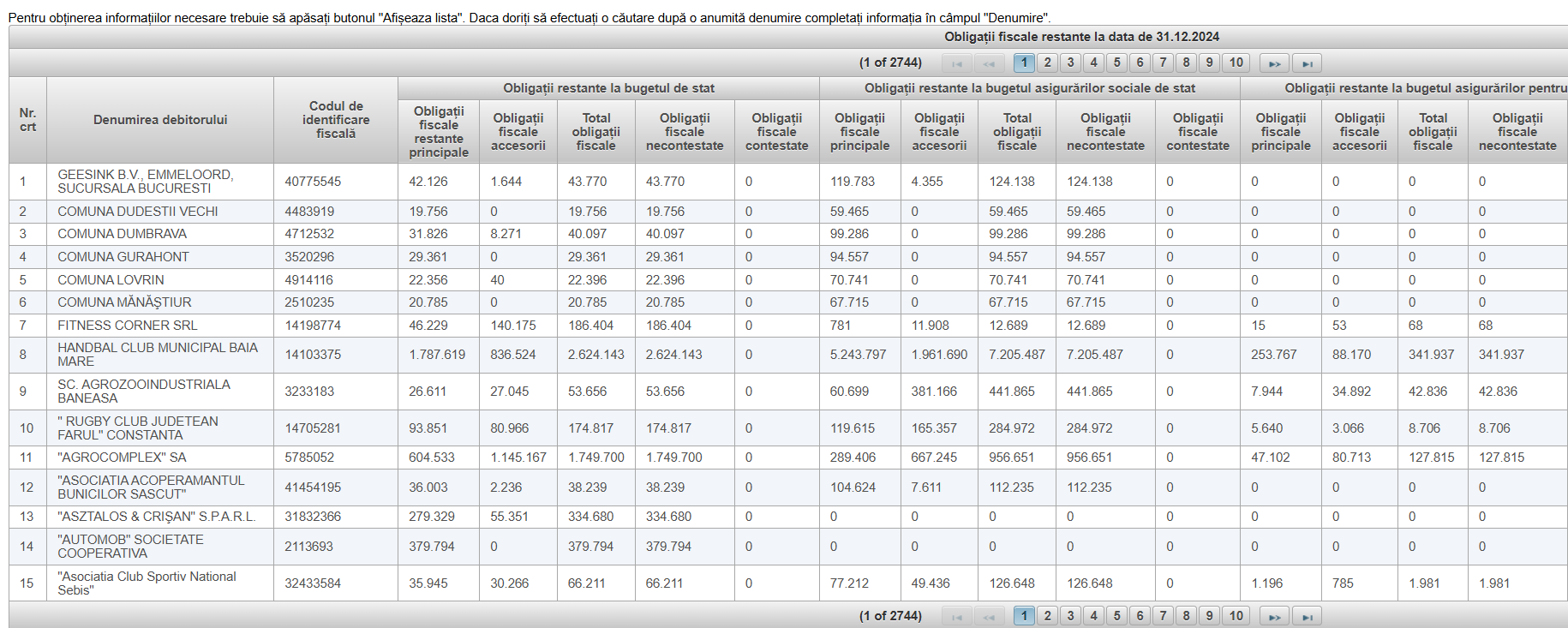This screenshot has height=628, width=1568.
Task: Open page 2 in top paginator
Action: point(1047,63)
